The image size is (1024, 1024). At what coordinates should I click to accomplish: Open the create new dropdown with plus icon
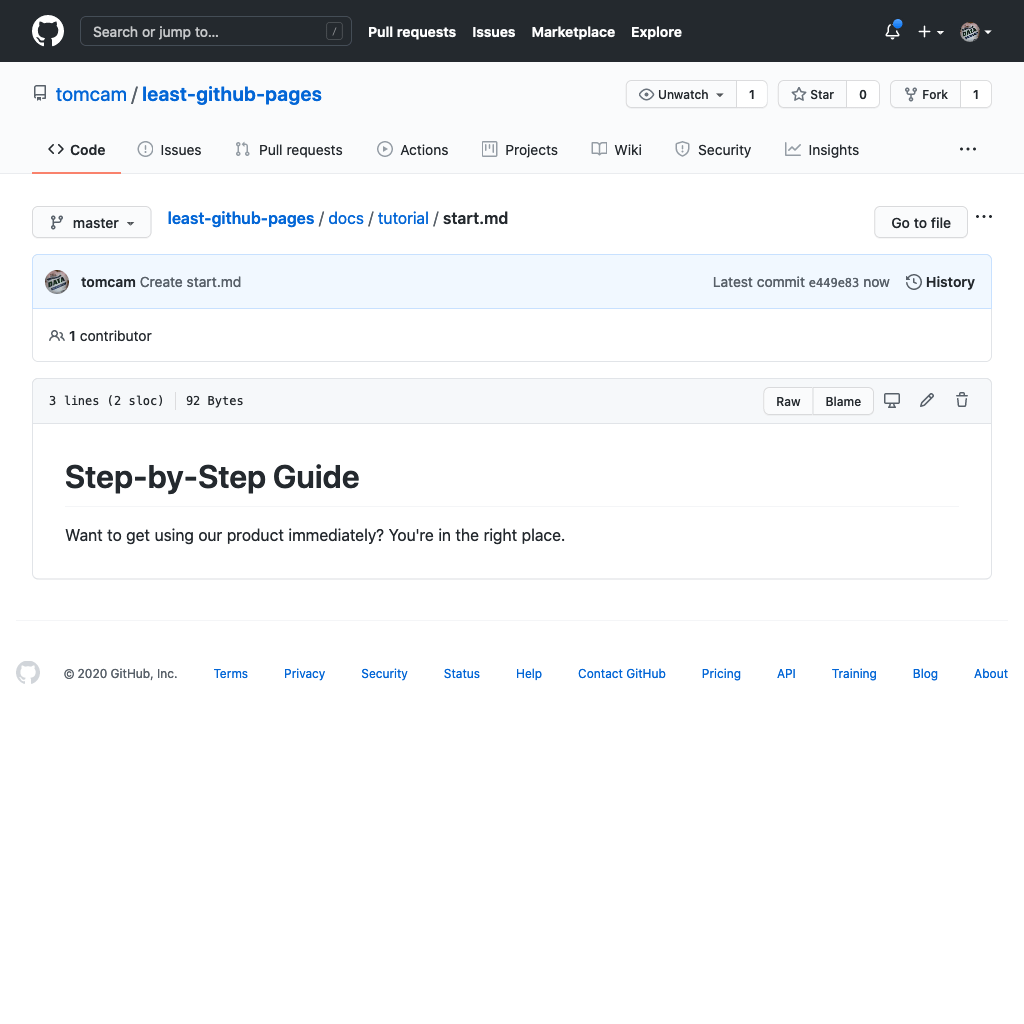930,31
